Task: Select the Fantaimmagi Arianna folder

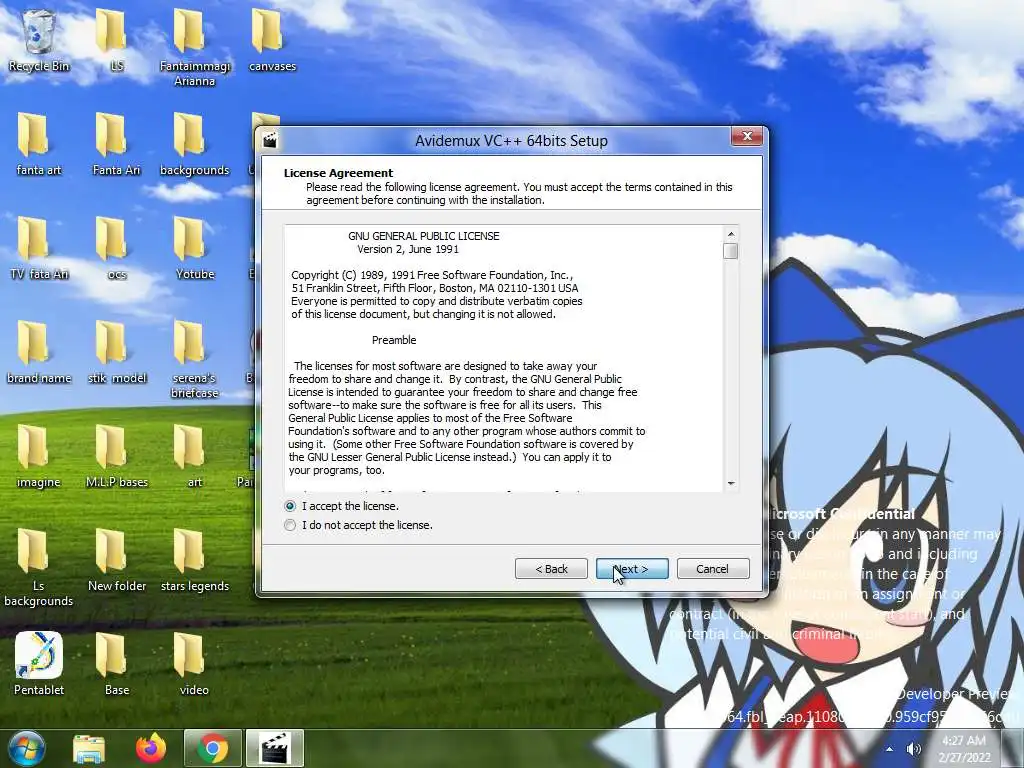Action: (x=195, y=46)
